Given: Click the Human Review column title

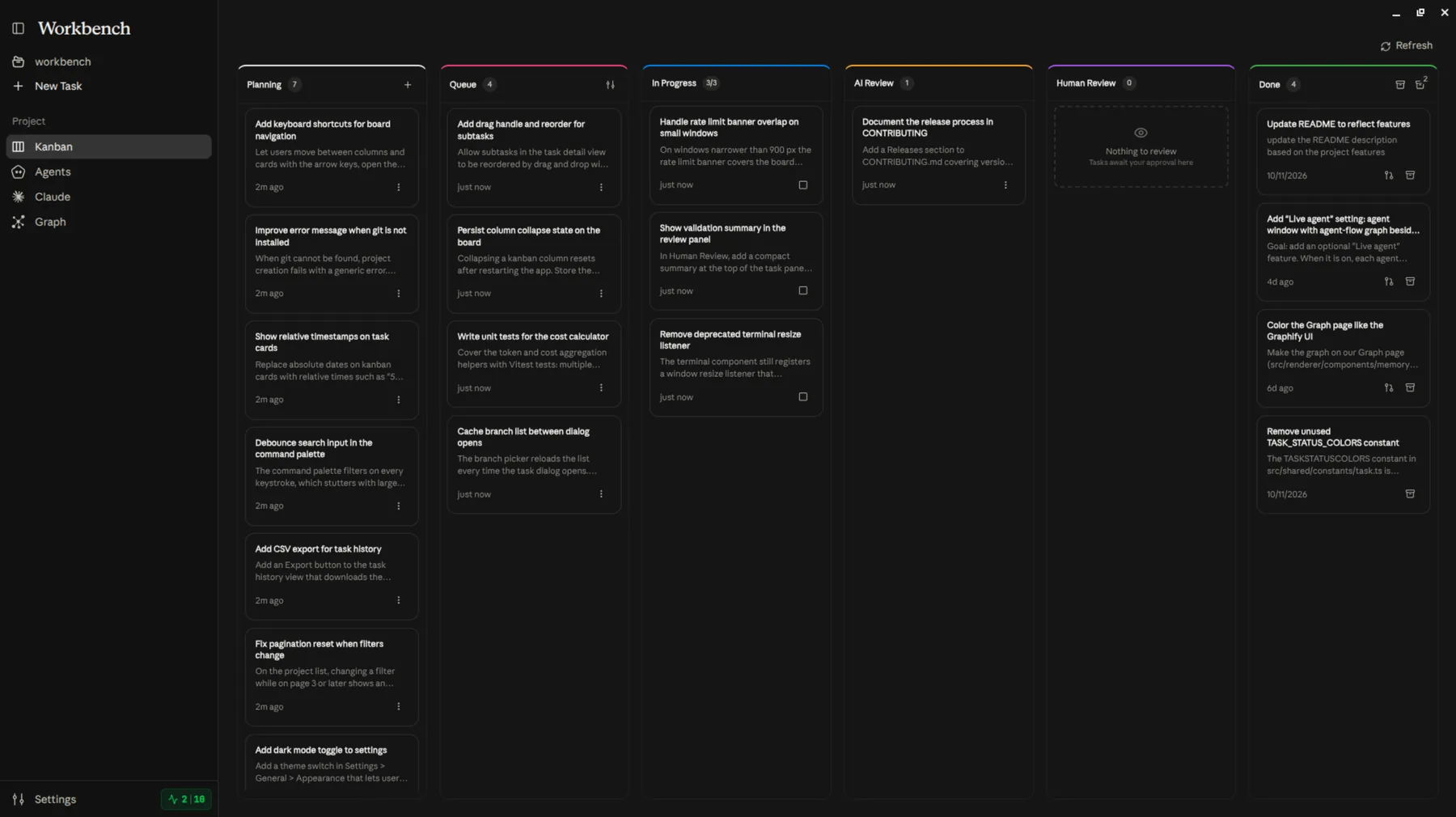Looking at the screenshot, I should pyautogui.click(x=1086, y=83).
